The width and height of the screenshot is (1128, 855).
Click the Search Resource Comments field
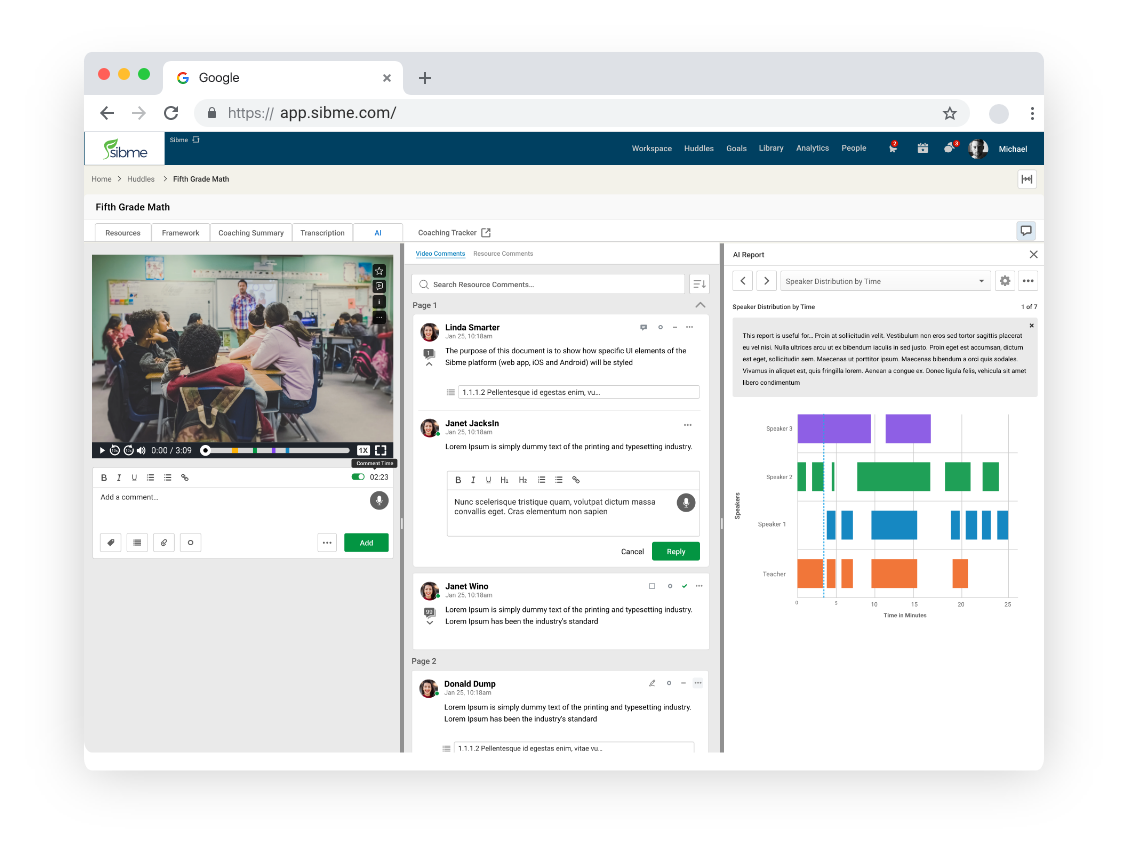(548, 284)
